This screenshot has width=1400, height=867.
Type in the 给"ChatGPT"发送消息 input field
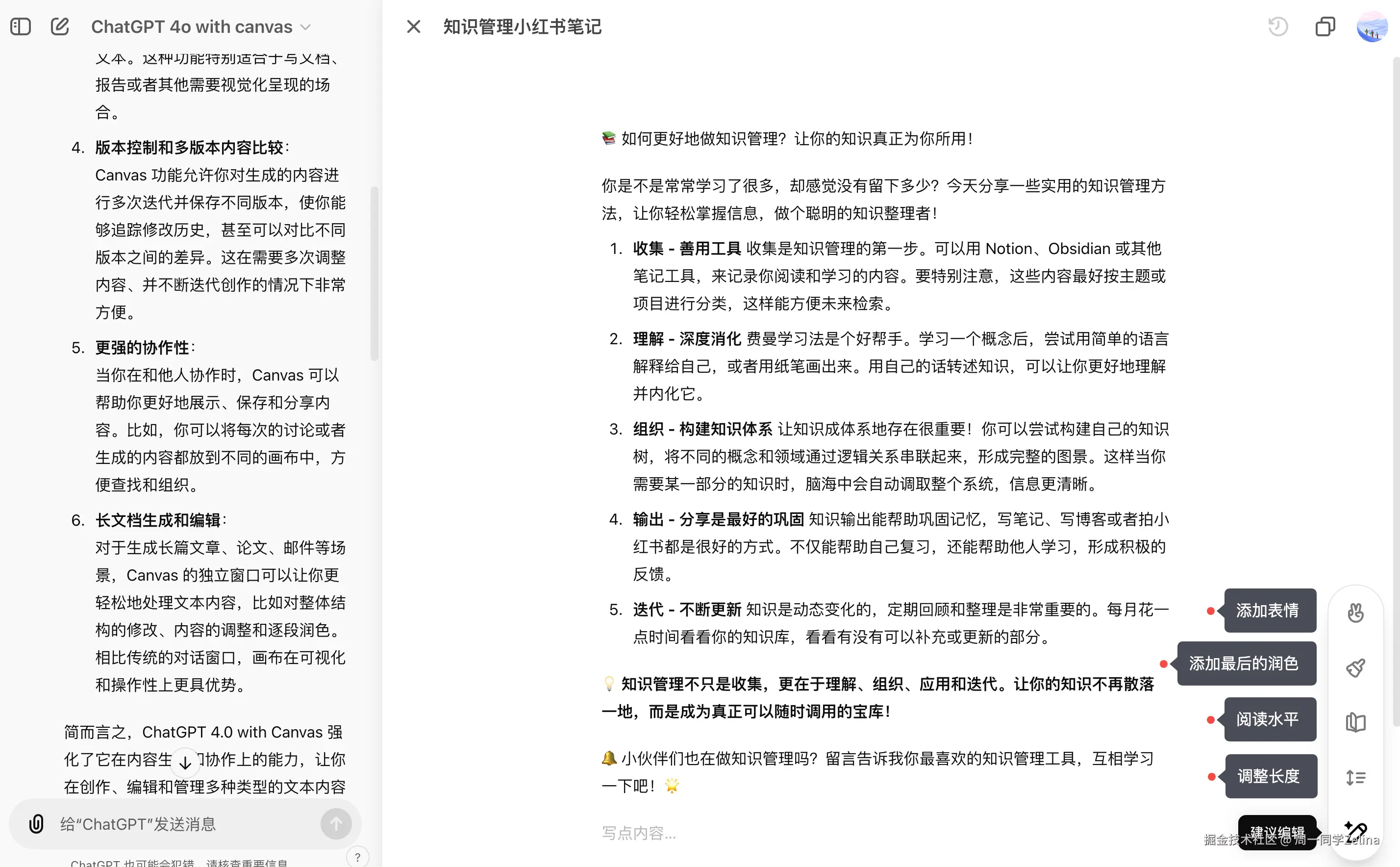pos(183,824)
